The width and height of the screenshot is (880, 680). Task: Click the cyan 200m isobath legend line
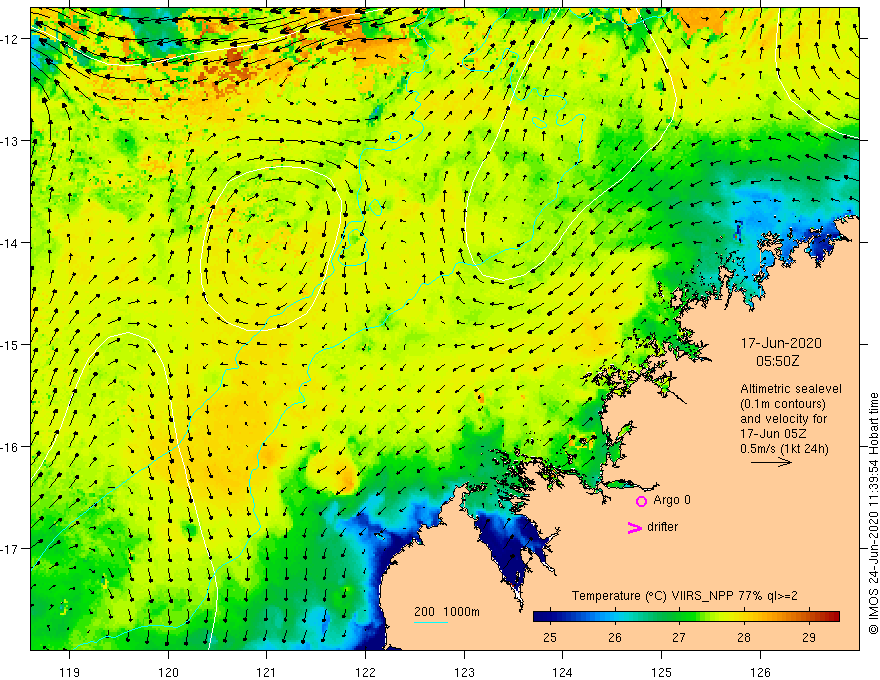[430, 622]
